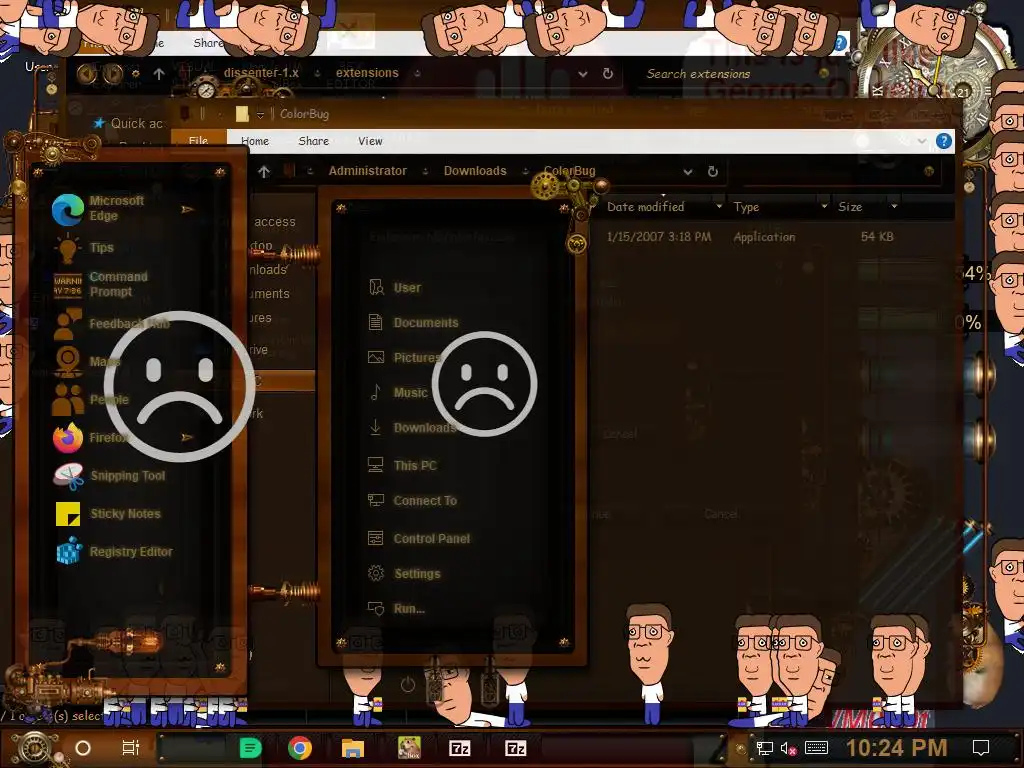Click the first 7z taskbar icon
This screenshot has height=768, width=1024.
click(x=460, y=748)
